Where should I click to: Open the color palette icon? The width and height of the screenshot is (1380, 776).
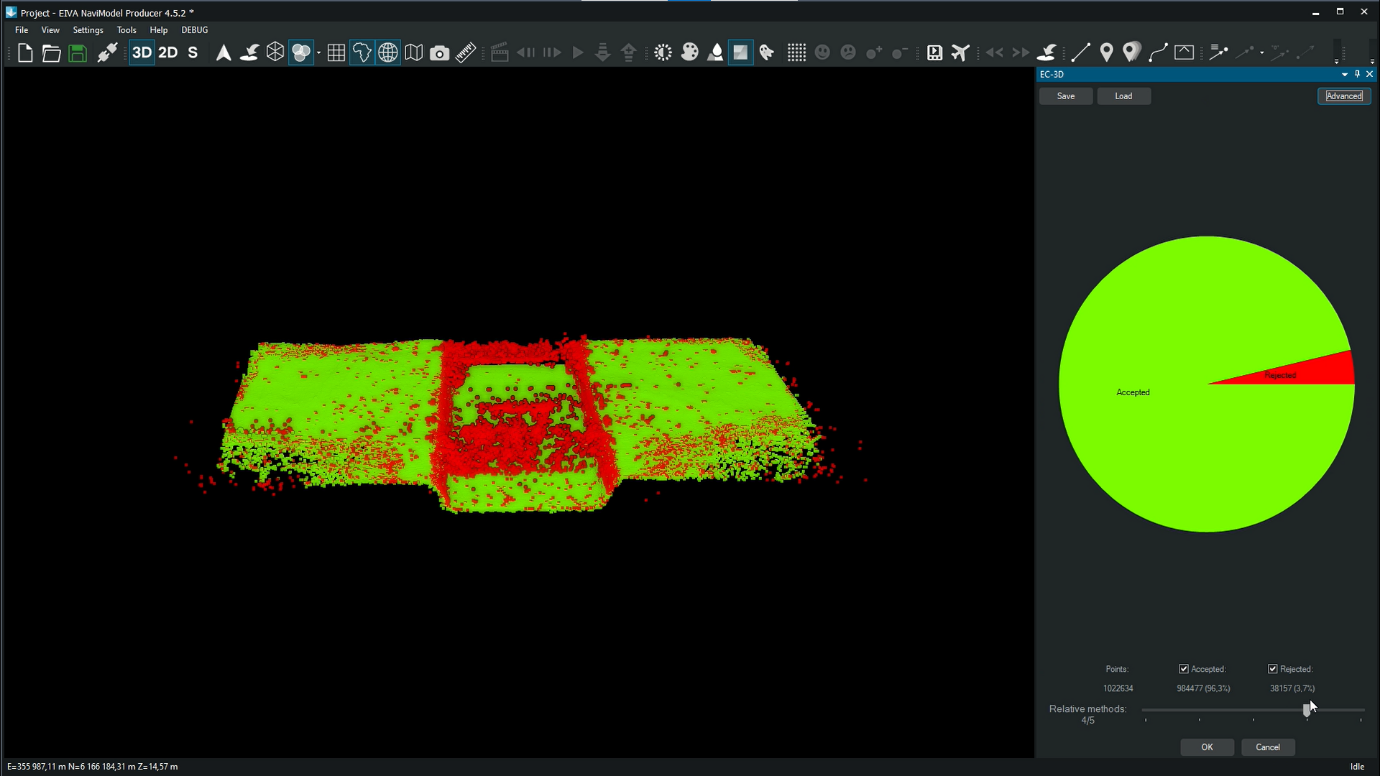[x=690, y=53]
